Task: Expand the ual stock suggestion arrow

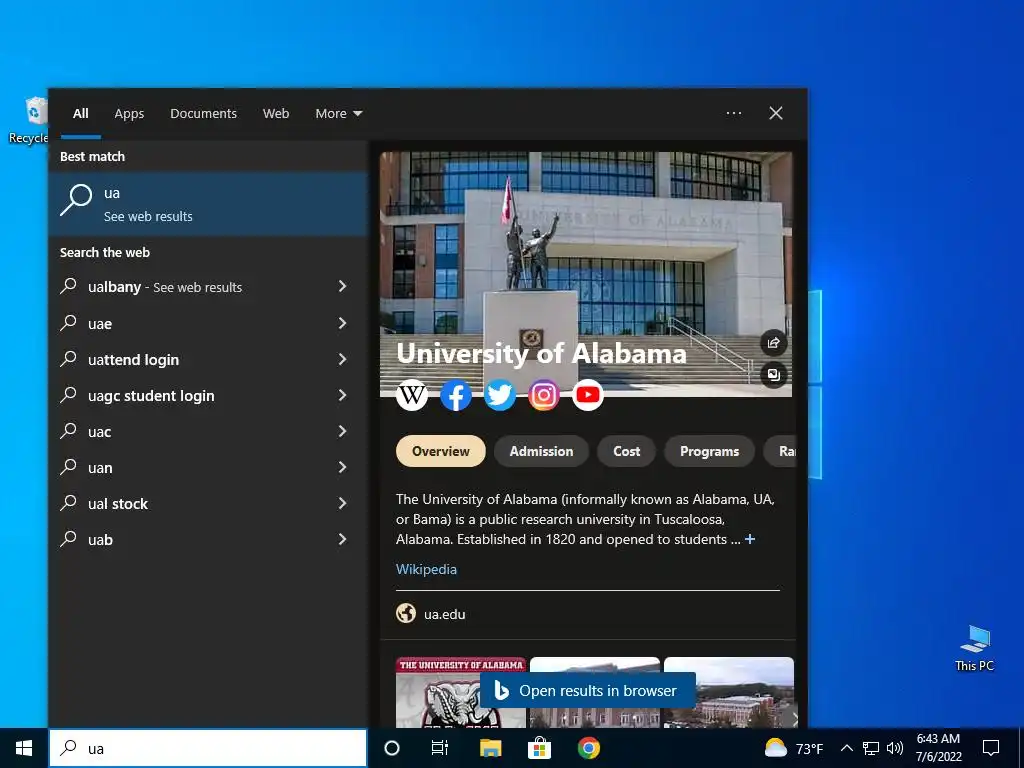Action: point(342,503)
